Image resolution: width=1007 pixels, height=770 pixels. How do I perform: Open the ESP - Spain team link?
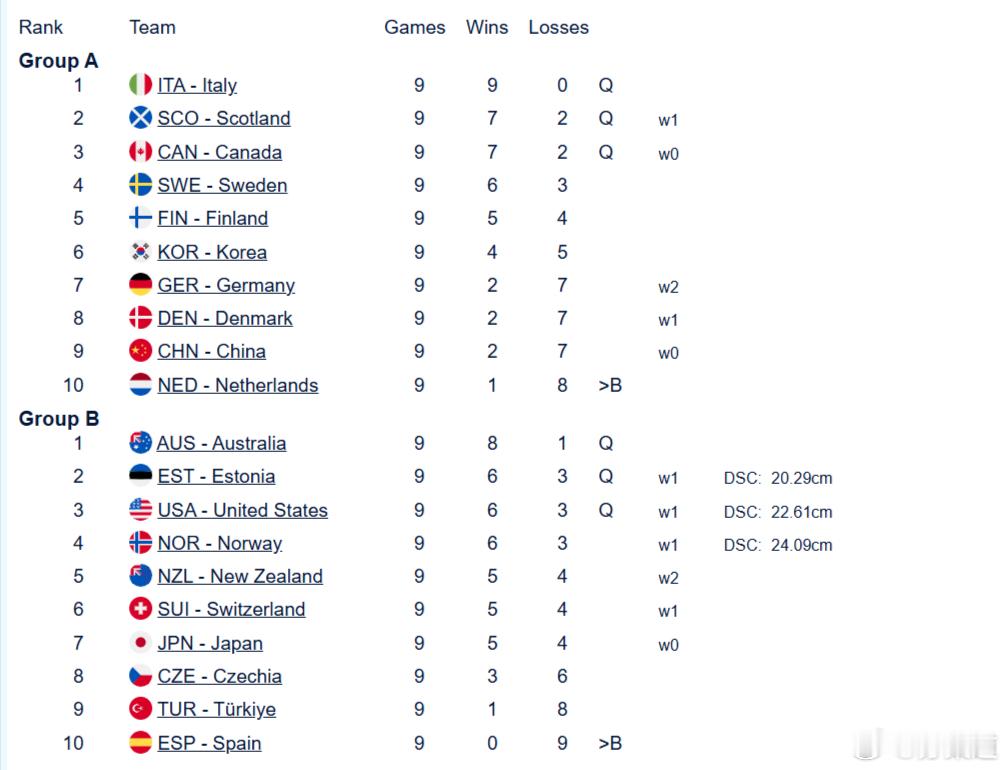coord(209,743)
